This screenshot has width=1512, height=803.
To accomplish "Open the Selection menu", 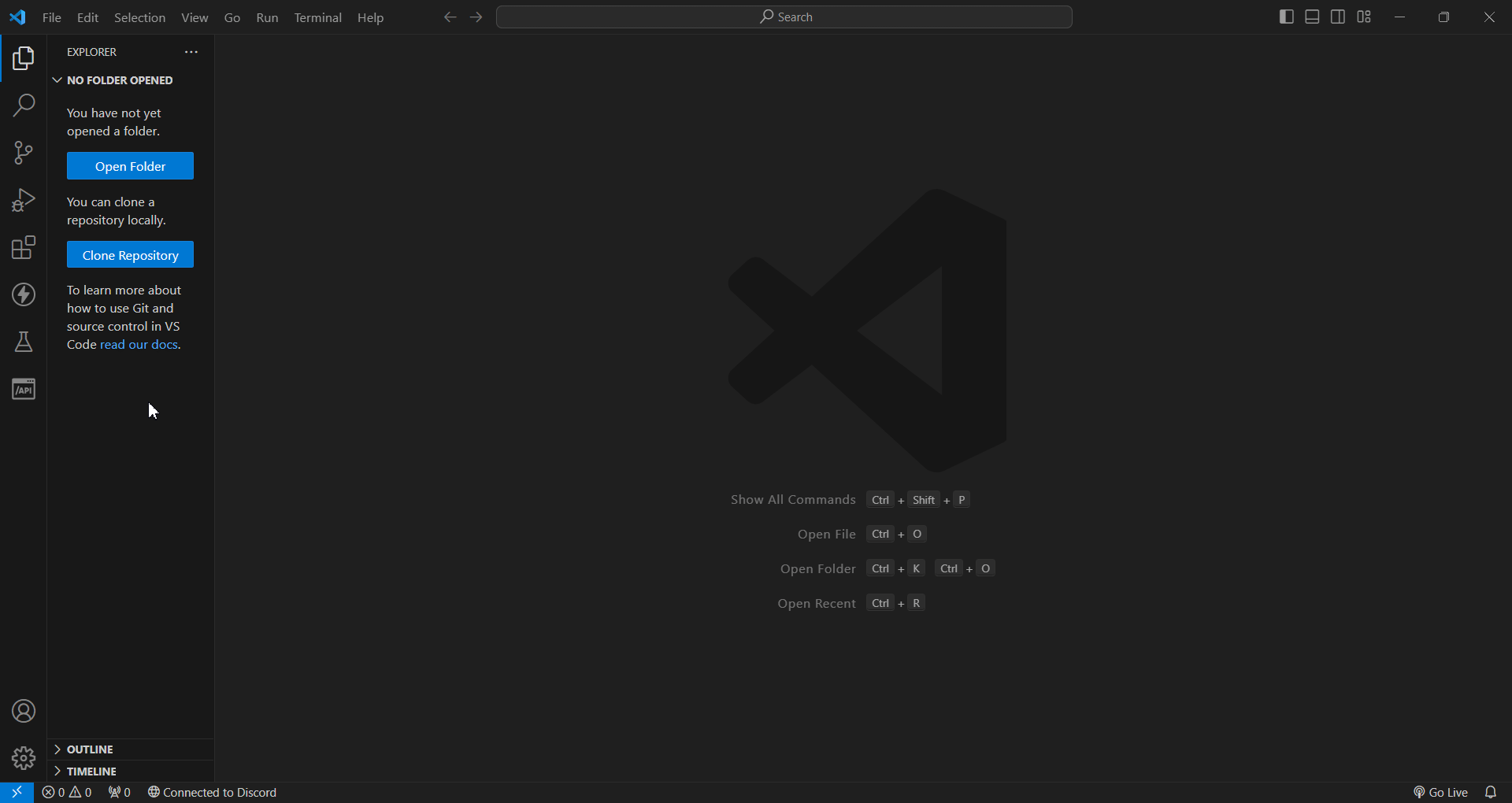I will (x=139, y=17).
